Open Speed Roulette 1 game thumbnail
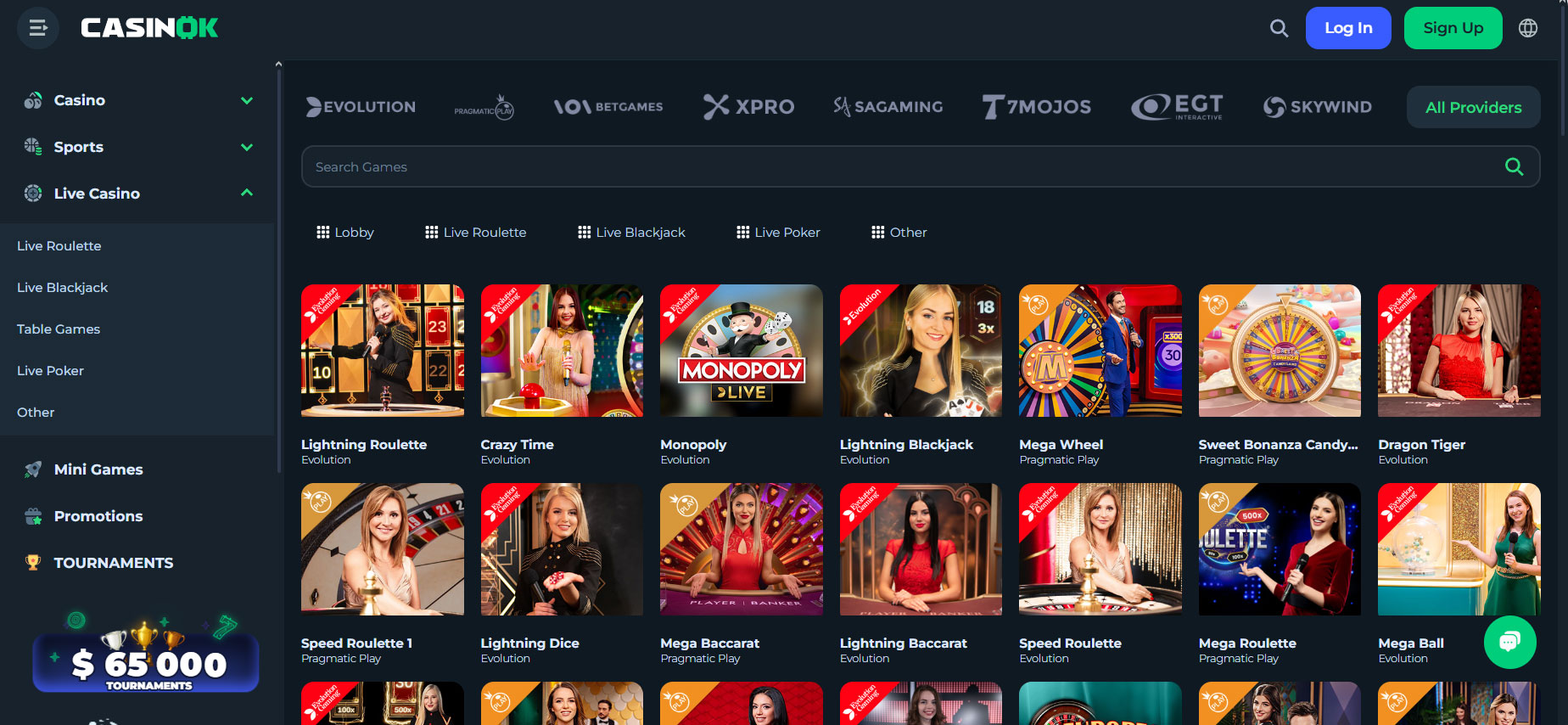The image size is (1568, 725). 383,549
